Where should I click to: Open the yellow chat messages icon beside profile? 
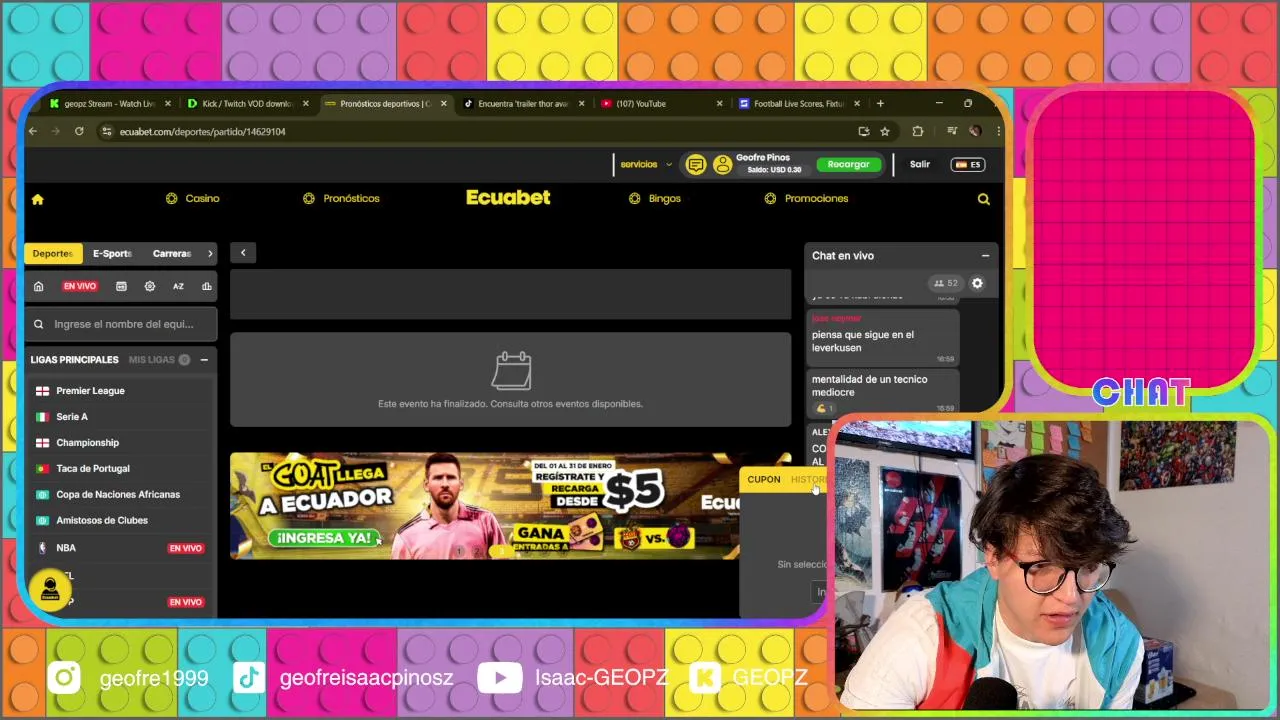click(696, 165)
